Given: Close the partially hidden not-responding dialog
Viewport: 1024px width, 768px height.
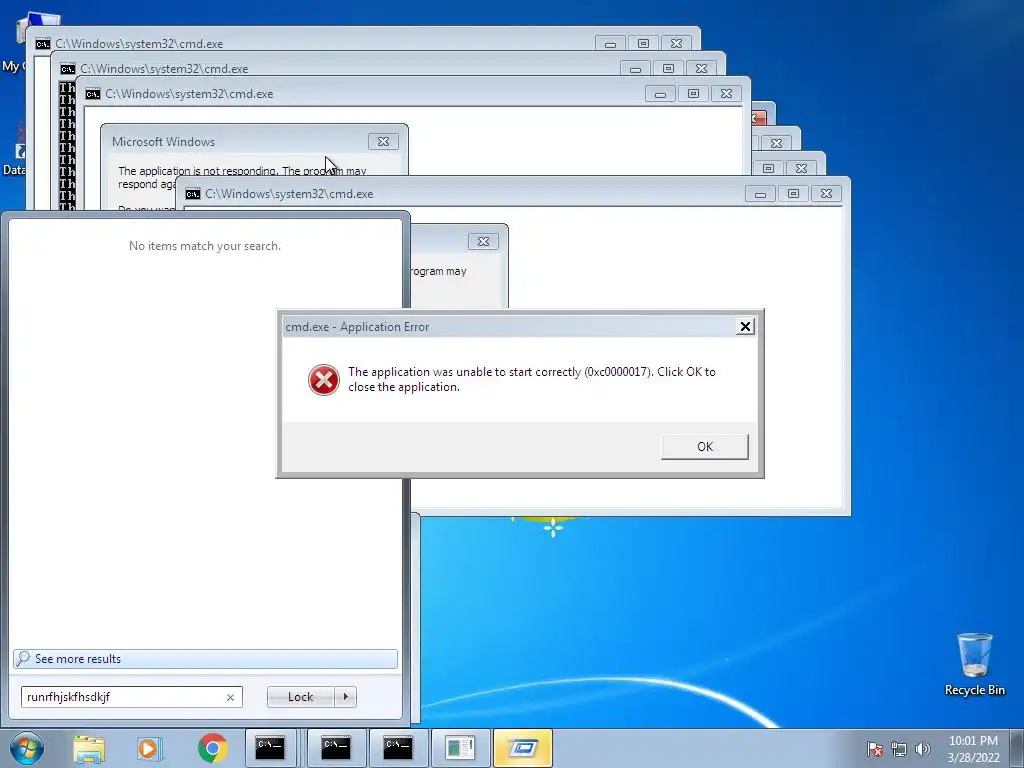Looking at the screenshot, I should click(x=483, y=242).
